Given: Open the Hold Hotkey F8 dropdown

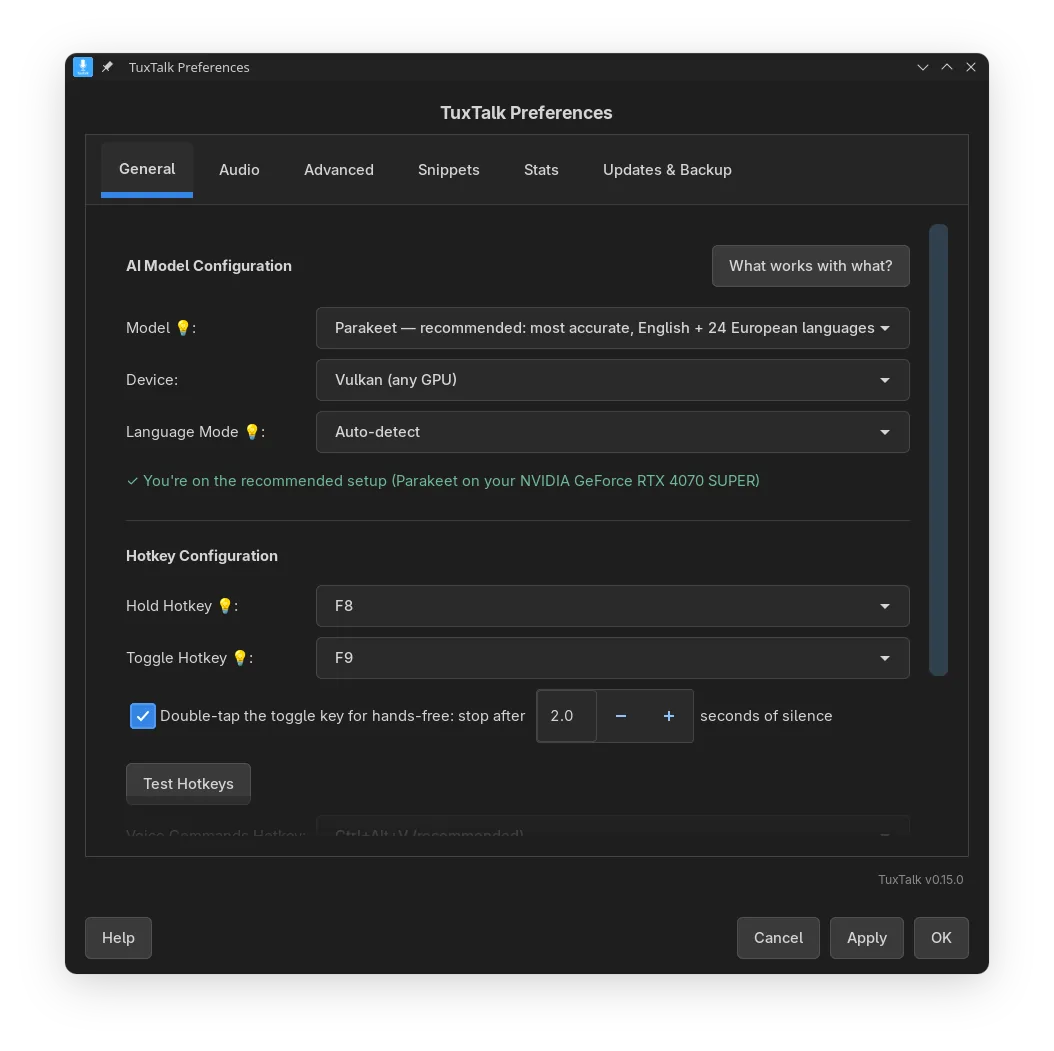Looking at the screenshot, I should click(612, 605).
